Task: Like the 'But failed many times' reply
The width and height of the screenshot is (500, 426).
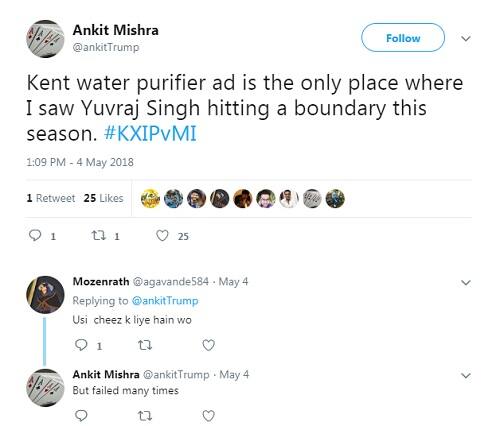Action: 209,416
